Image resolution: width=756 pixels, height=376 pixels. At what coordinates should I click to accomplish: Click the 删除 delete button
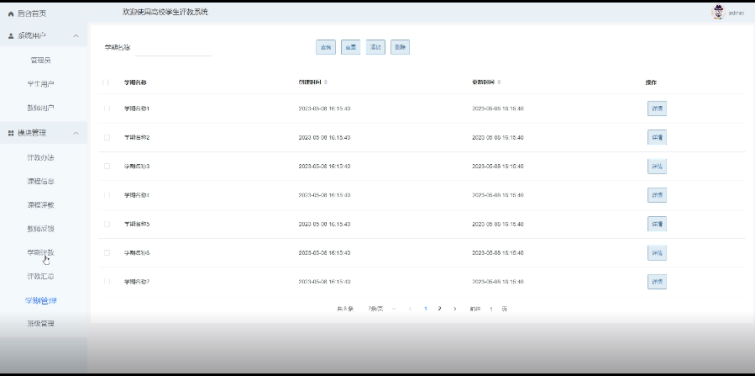[x=400, y=47]
